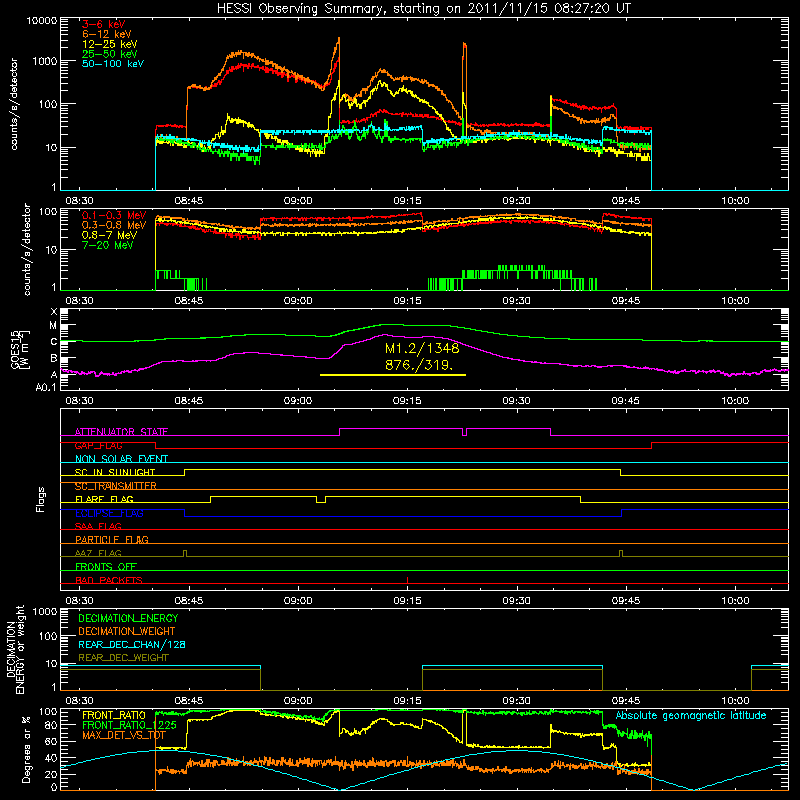Click the M1.2/1348 flare annotation
Screen dimensions: 800x800
click(422, 348)
